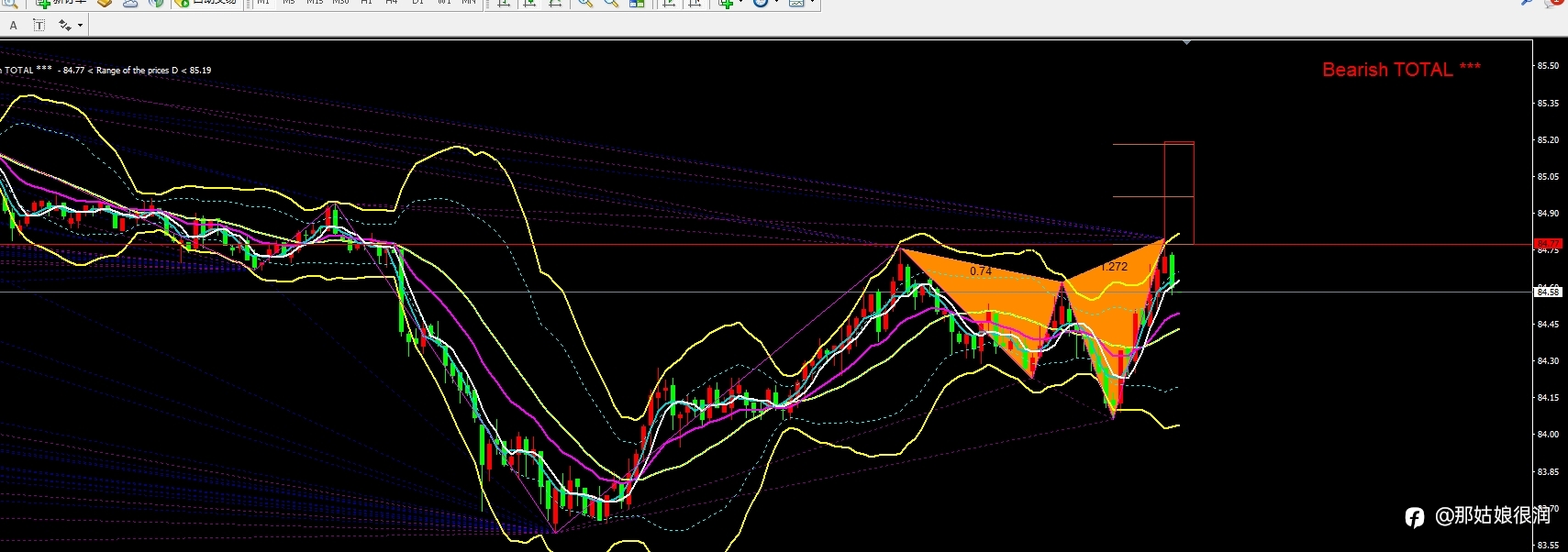Viewport: 1568px width, 552px height.
Task: Click the 'Range of the prices D' text
Action: (137, 71)
